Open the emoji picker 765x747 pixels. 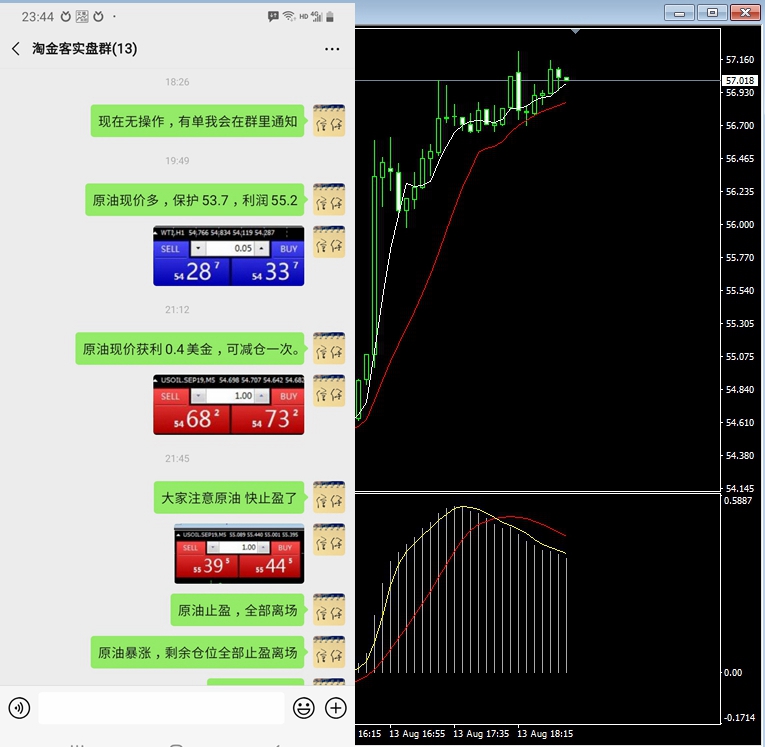point(303,708)
